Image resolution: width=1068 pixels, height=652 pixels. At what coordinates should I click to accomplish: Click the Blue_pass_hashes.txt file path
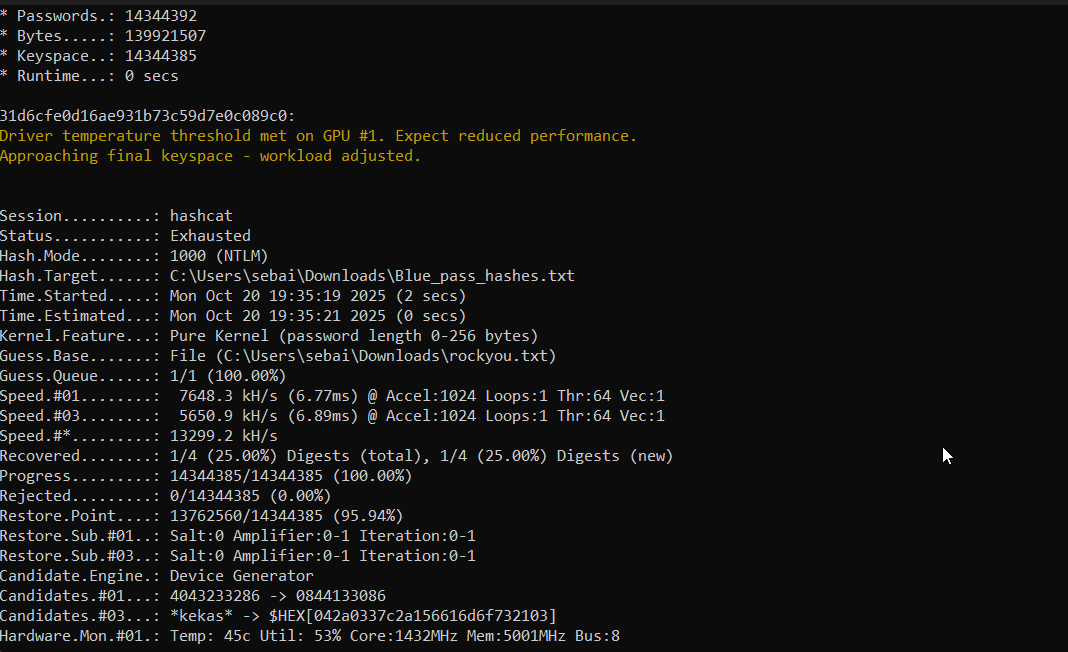click(372, 276)
